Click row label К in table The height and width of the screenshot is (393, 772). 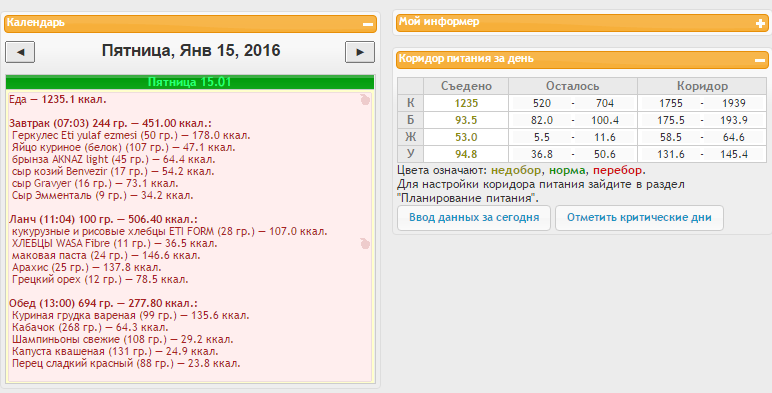click(411, 103)
